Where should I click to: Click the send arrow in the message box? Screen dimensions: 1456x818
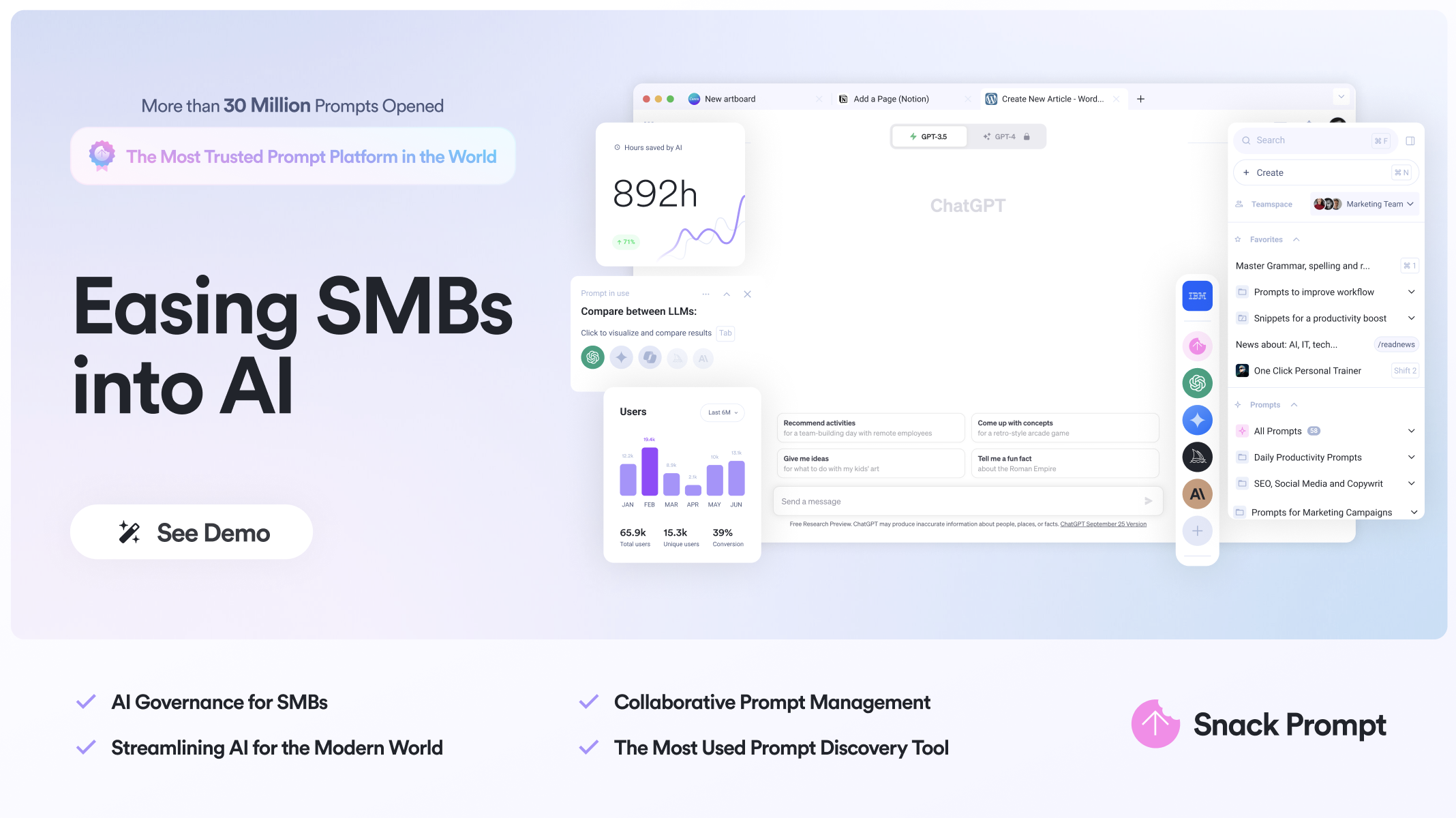tap(1148, 501)
